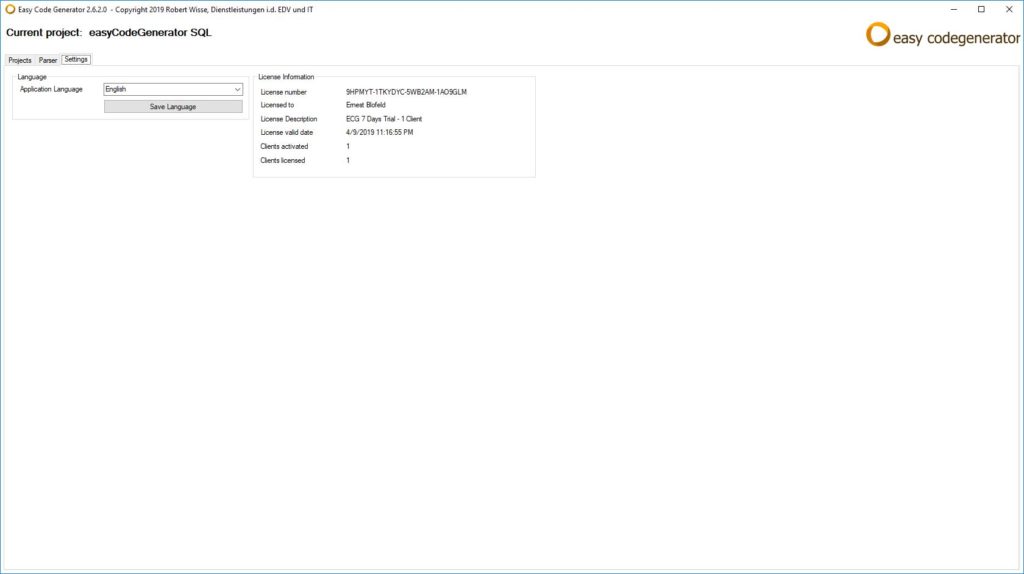Click the license valid date 4/9/2019 11:16:55 PM
Image resolution: width=1024 pixels, height=574 pixels.
pyautogui.click(x=379, y=133)
